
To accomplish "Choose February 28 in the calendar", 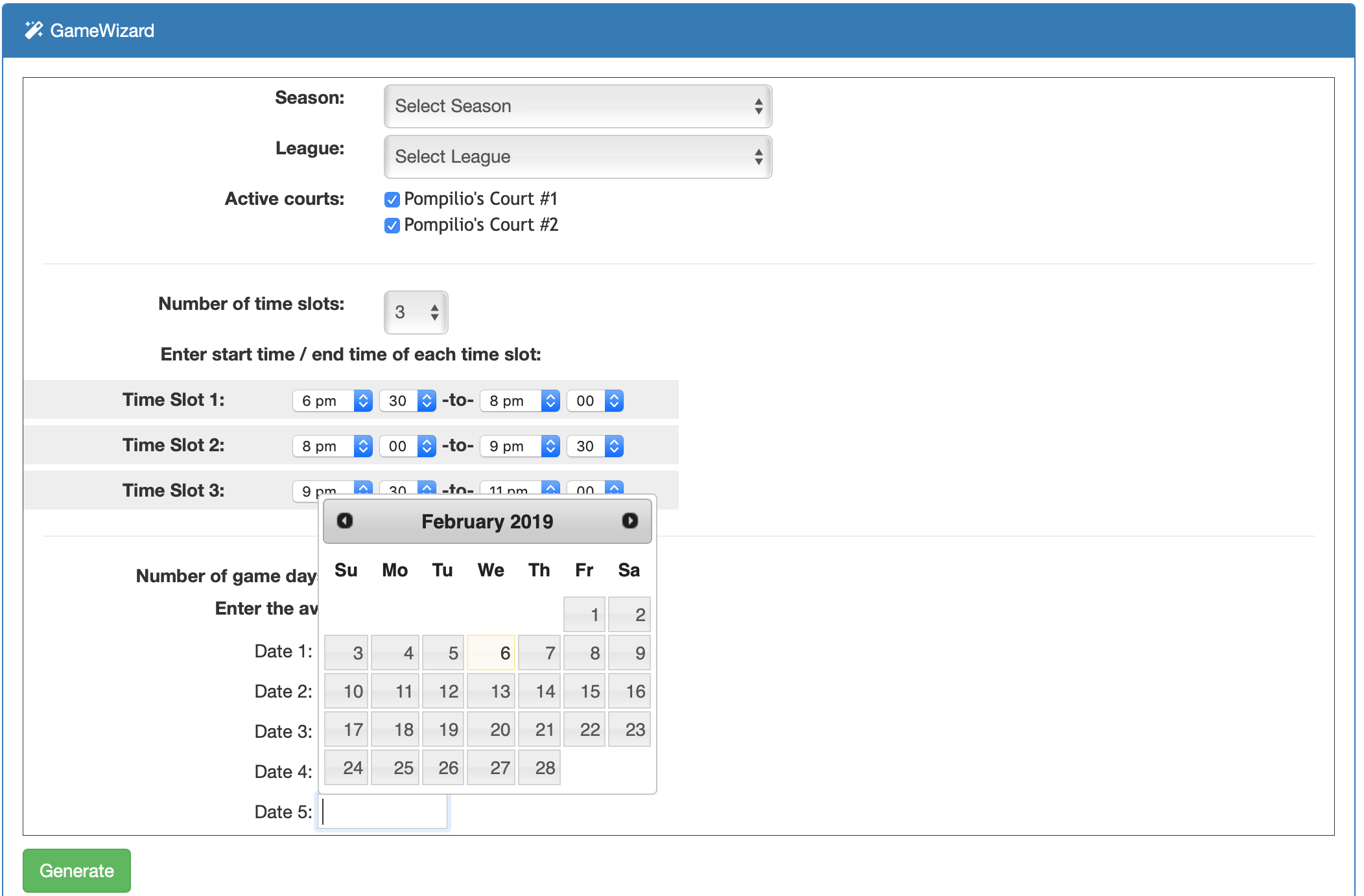I will pos(539,768).
